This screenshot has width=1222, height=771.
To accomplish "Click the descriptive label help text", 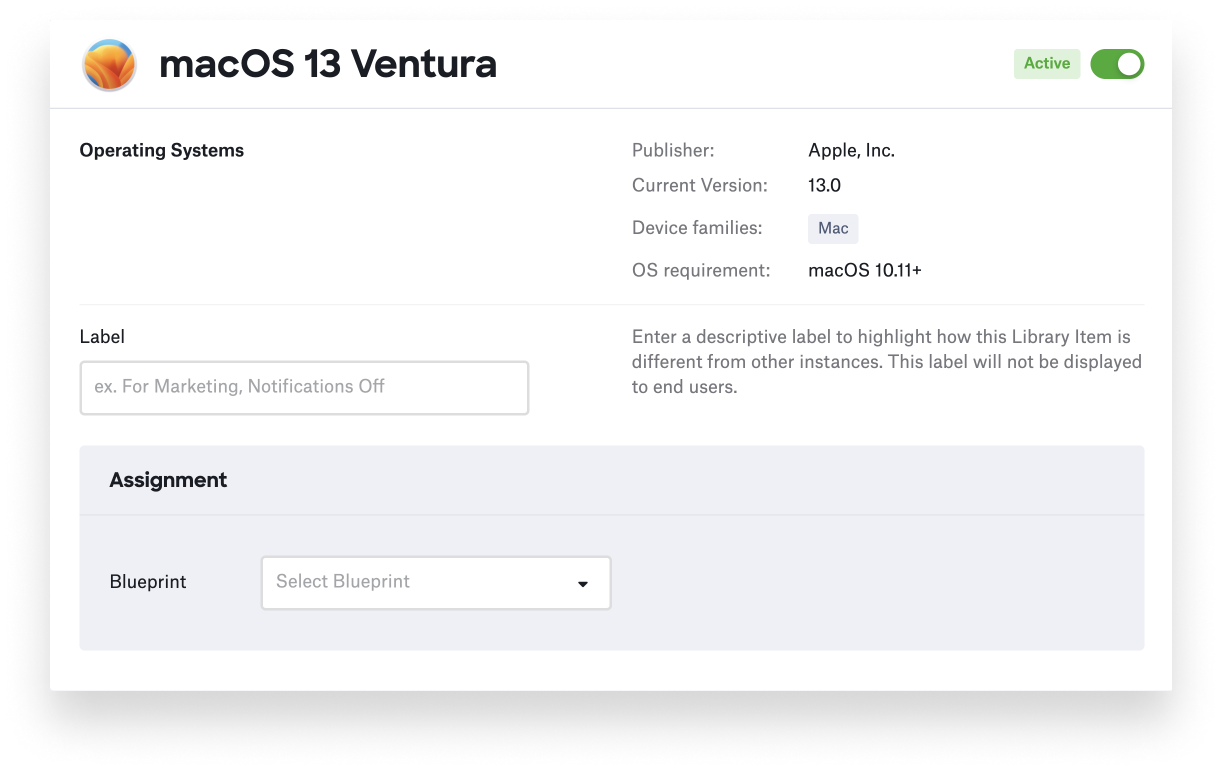I will (886, 362).
